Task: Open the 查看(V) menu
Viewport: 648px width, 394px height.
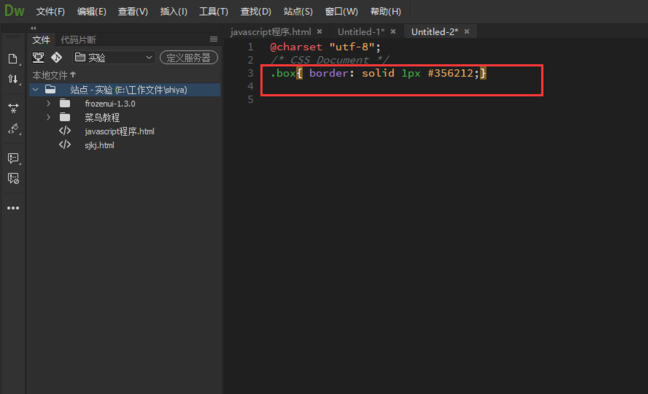Action: pos(133,12)
